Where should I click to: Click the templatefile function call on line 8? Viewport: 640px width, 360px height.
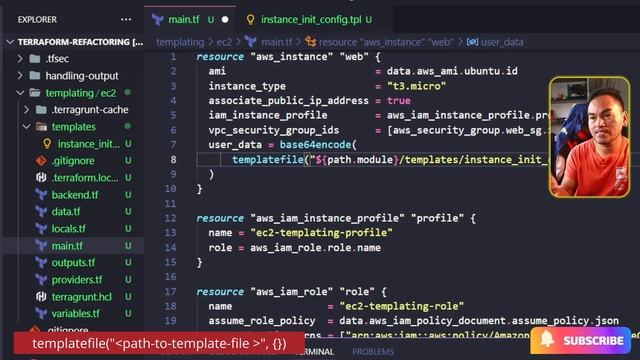point(268,160)
